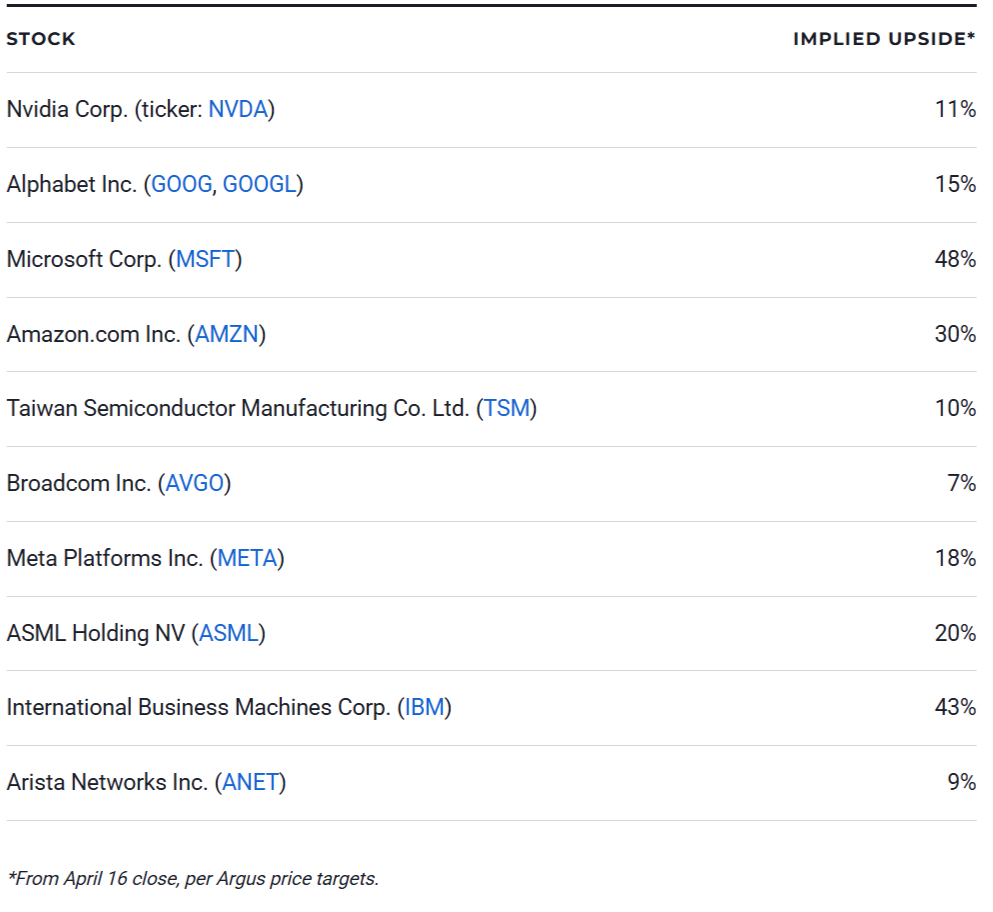The width and height of the screenshot is (993, 912).
Task: Click 'Taiwan Semiconductor Manufacturing Co. Ltd.' text
Action: coord(238,408)
